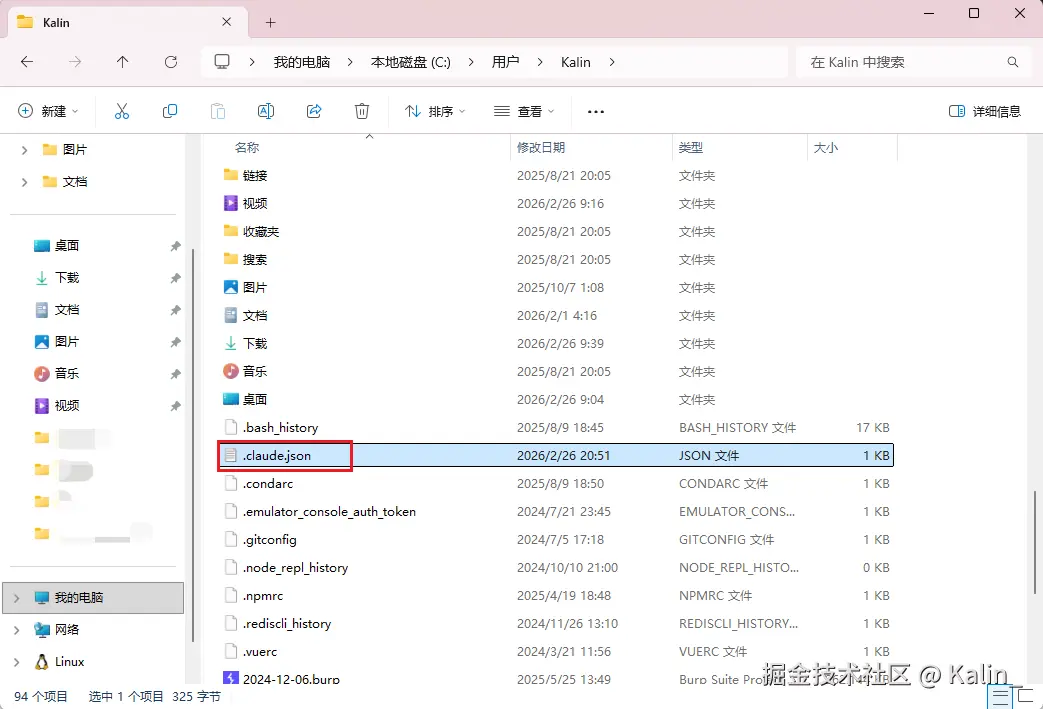Open the three-dots more options menu
This screenshot has height=709, width=1043.
point(596,112)
